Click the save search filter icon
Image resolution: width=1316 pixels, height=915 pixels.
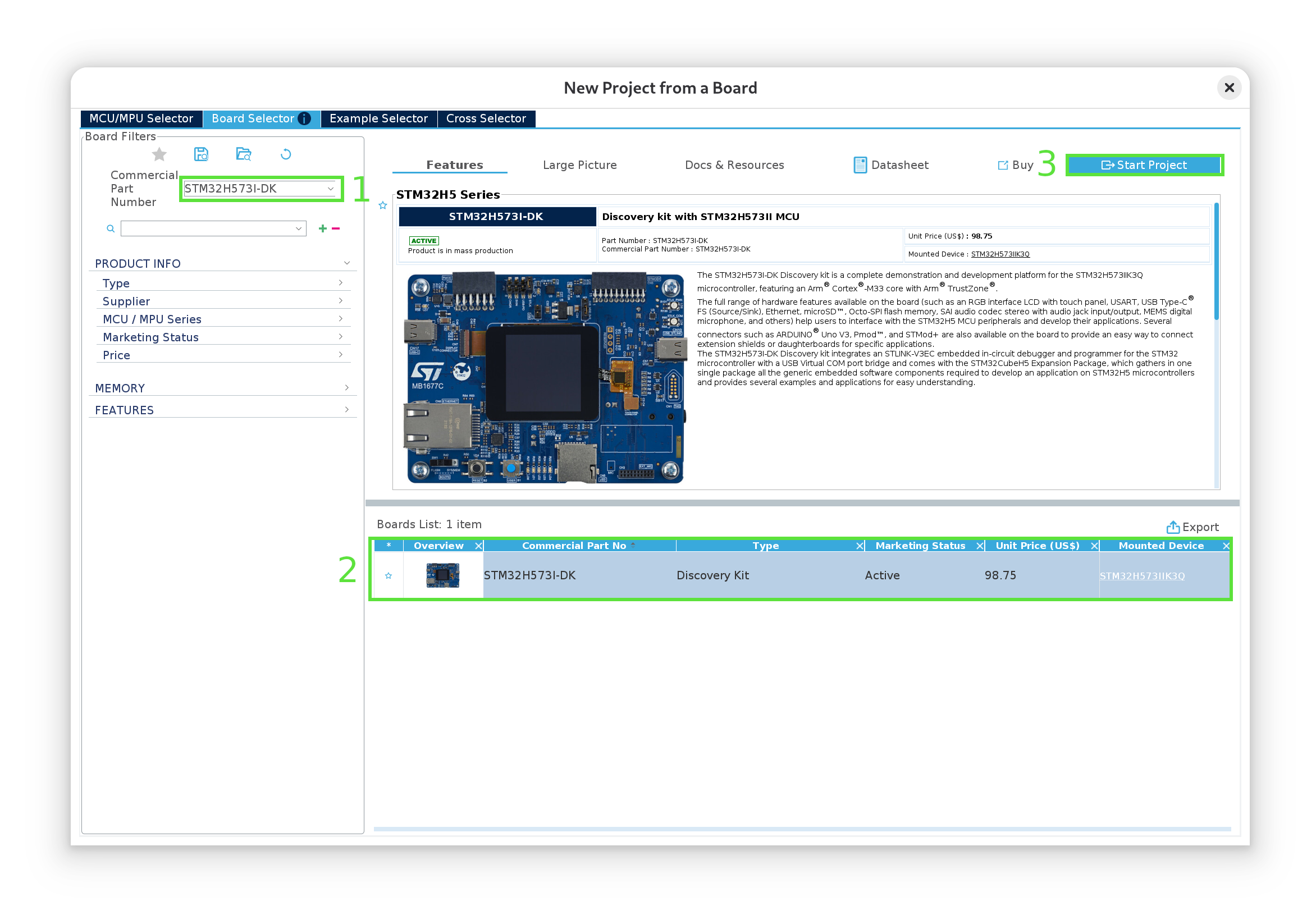click(201, 154)
